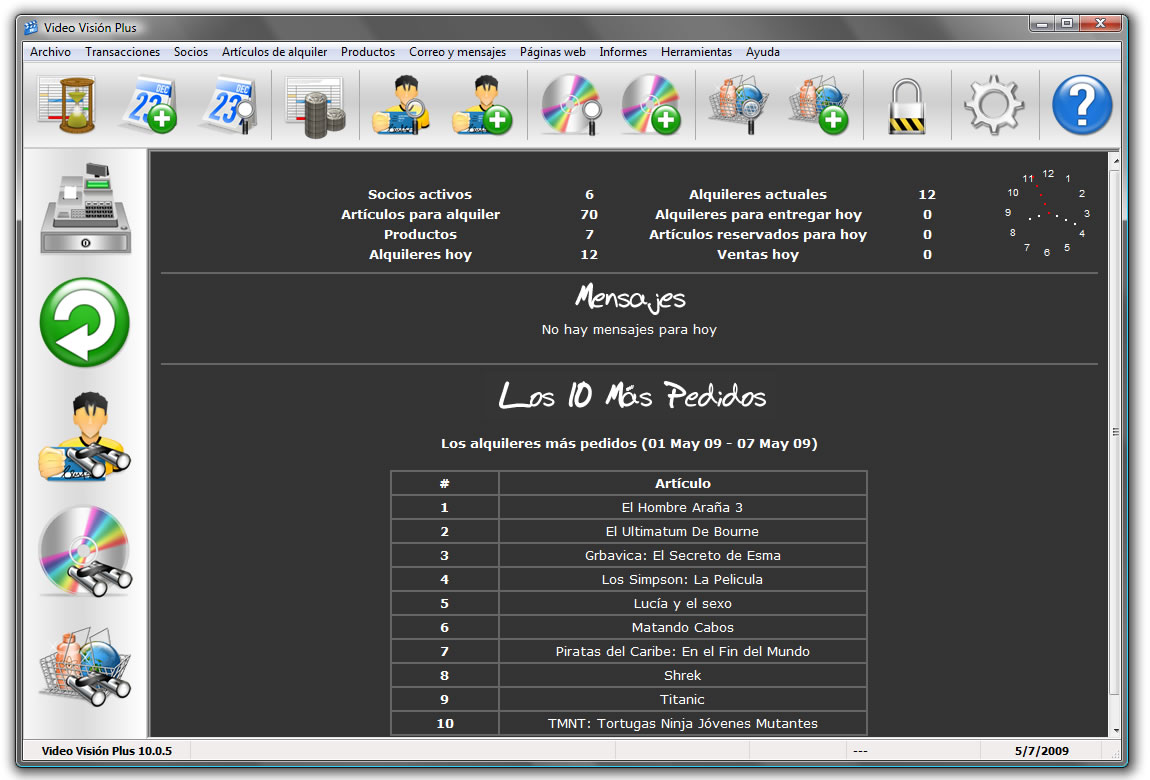
Task: Open the Informes menu
Action: (x=623, y=52)
